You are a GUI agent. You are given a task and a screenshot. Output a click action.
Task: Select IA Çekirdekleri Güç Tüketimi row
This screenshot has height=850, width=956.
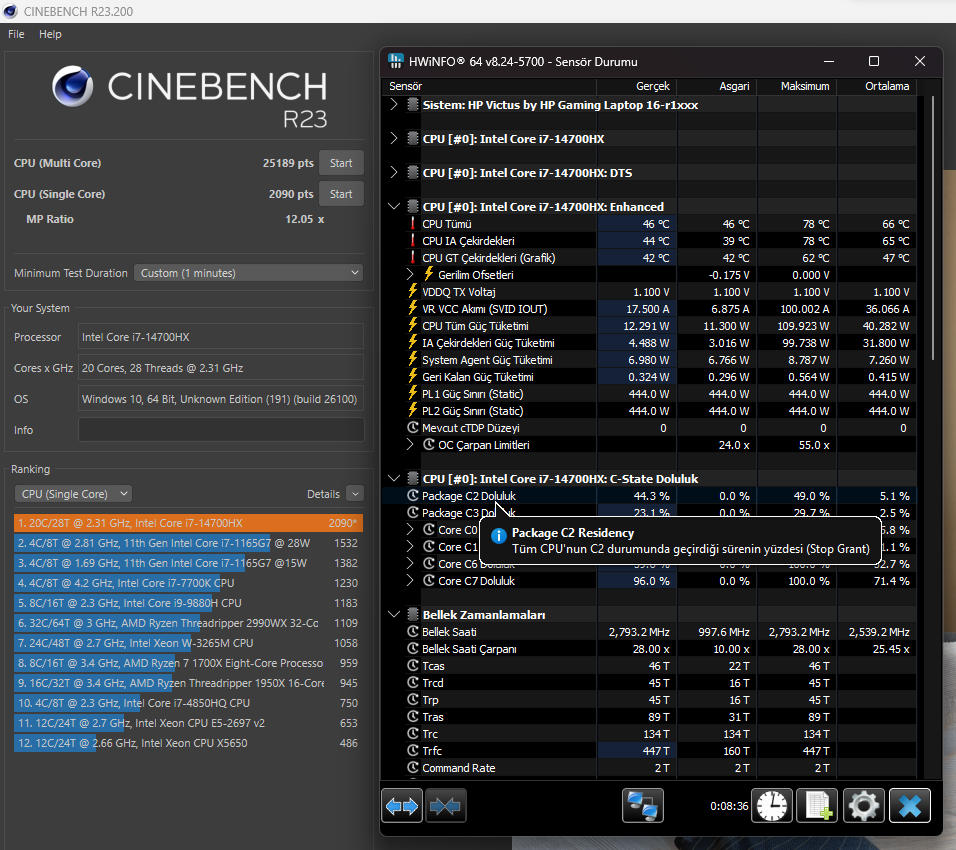649,343
